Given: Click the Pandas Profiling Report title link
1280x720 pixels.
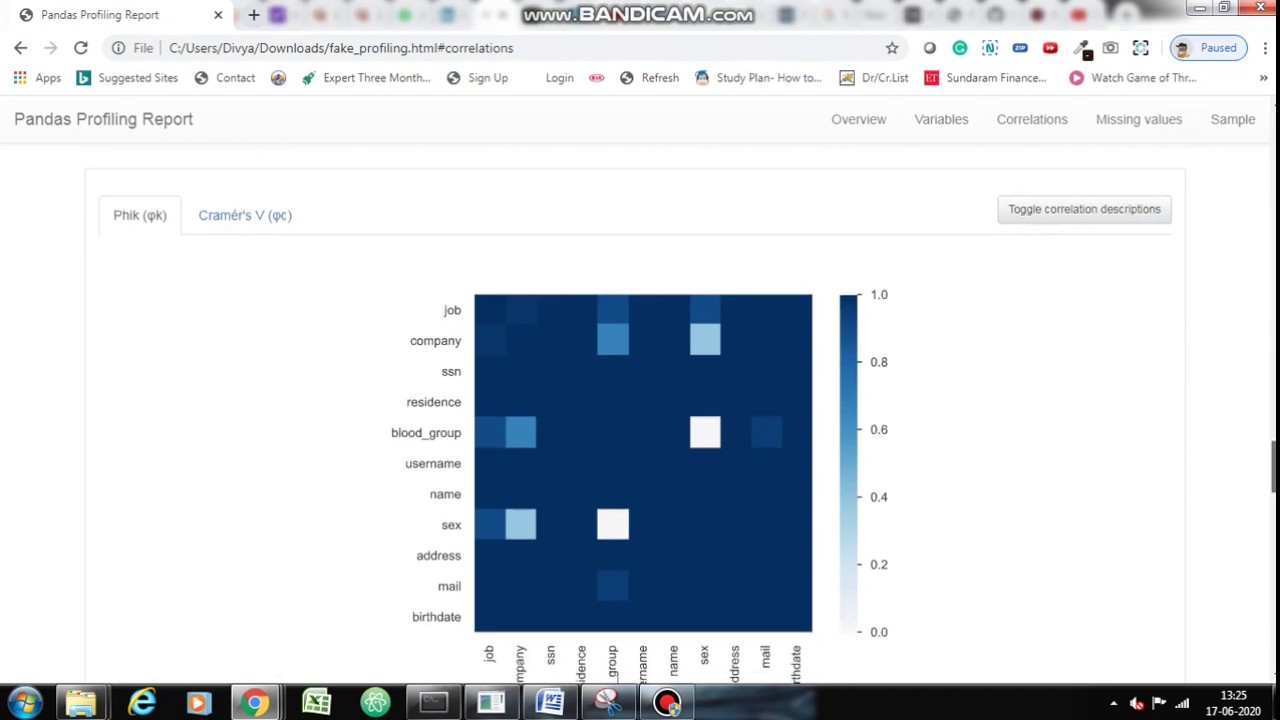Looking at the screenshot, I should point(103,119).
